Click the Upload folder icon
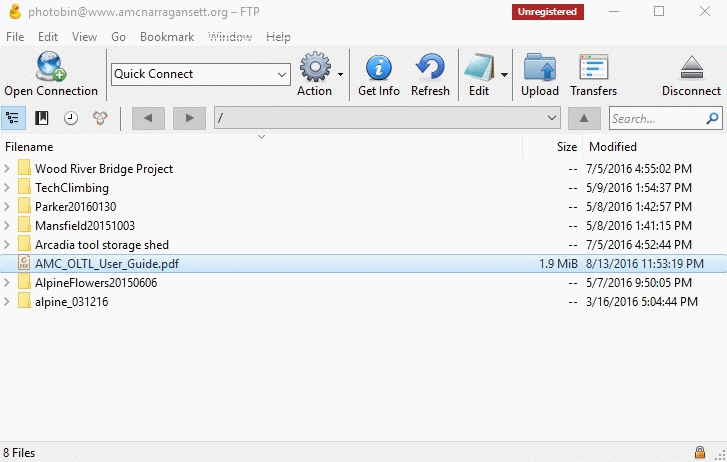The height and width of the screenshot is (462, 727). pyautogui.click(x=540, y=68)
